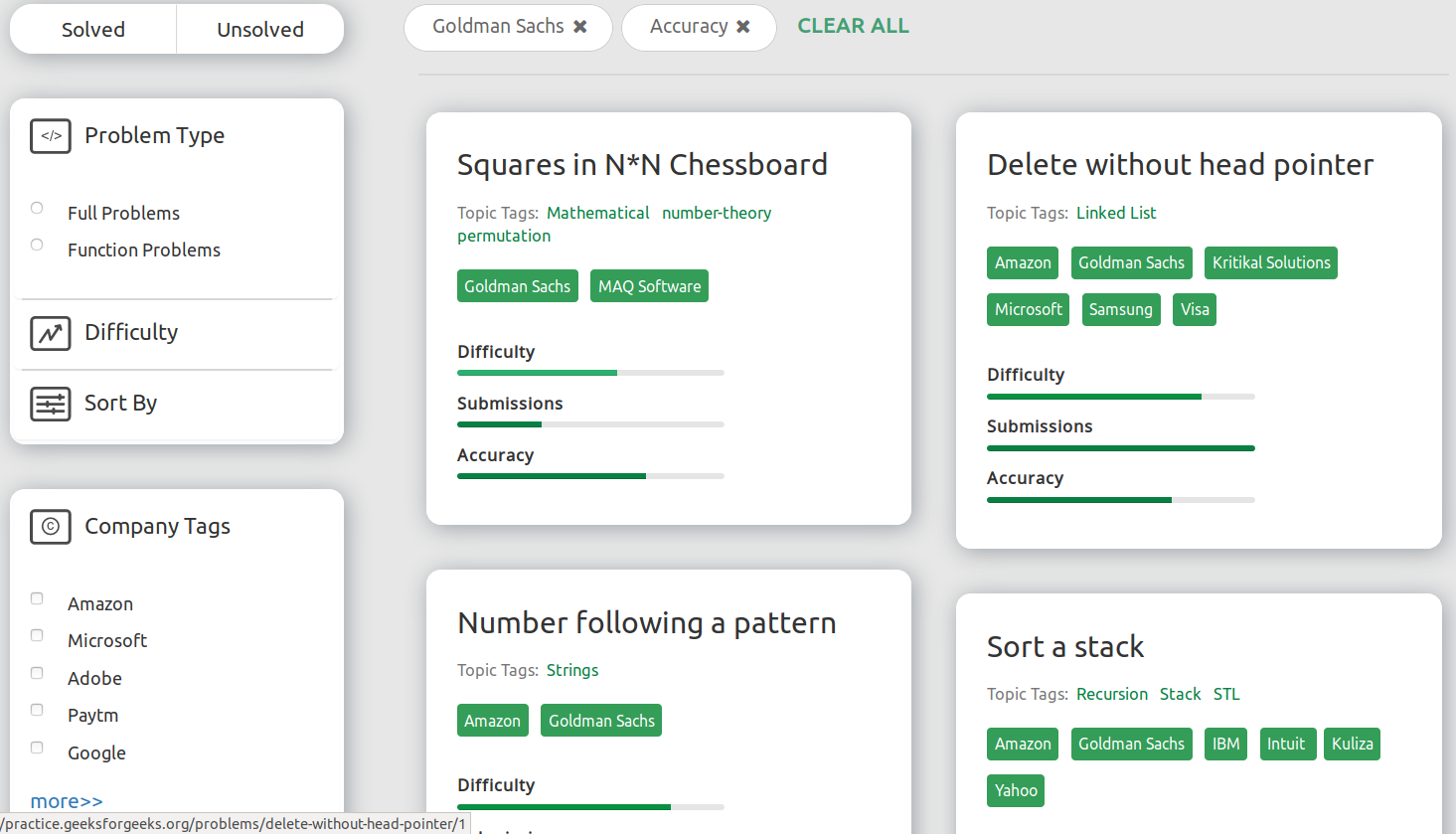Click the Accuracy filter chip label
Screen dimensions: 1456x834
click(689, 27)
